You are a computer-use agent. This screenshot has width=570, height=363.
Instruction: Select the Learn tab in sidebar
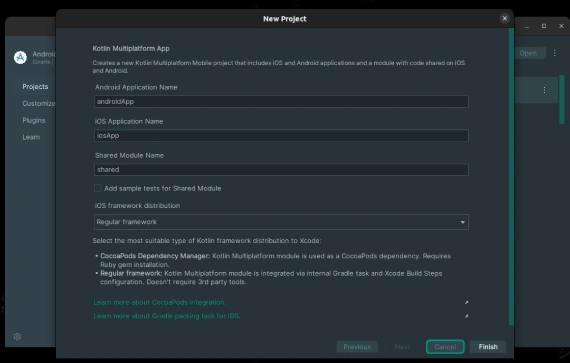pos(31,137)
